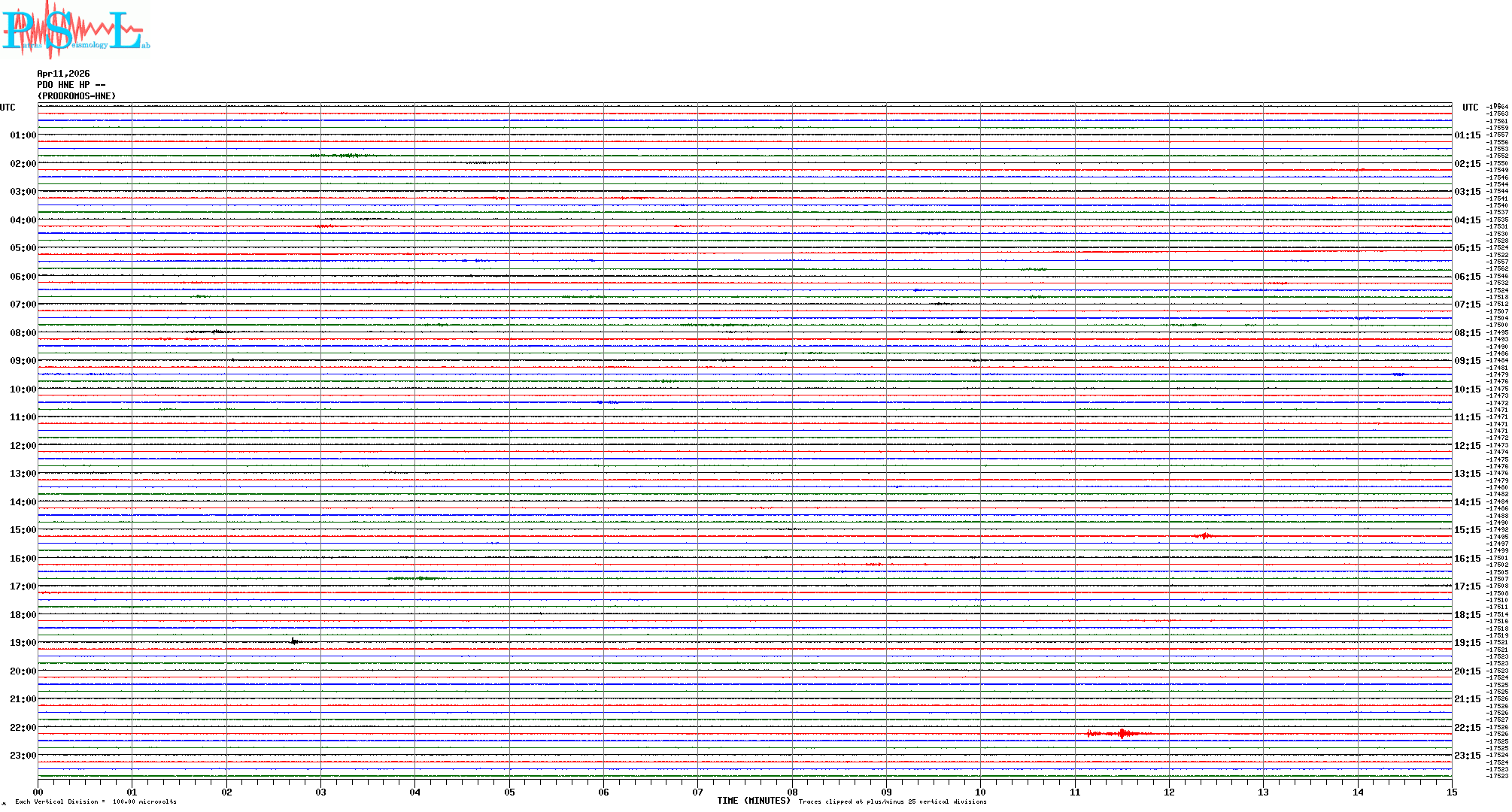Viewport: 1512px width, 812px height.
Task: Select the 12:00 hour row label
Action: (x=23, y=446)
